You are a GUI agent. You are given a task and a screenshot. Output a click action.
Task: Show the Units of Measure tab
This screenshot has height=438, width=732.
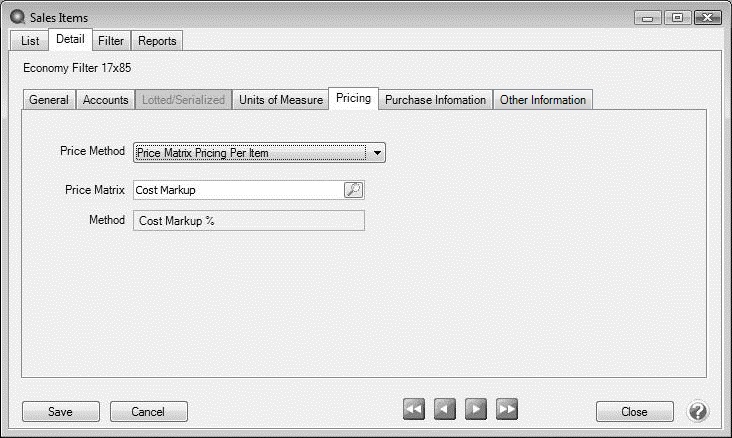click(x=281, y=100)
